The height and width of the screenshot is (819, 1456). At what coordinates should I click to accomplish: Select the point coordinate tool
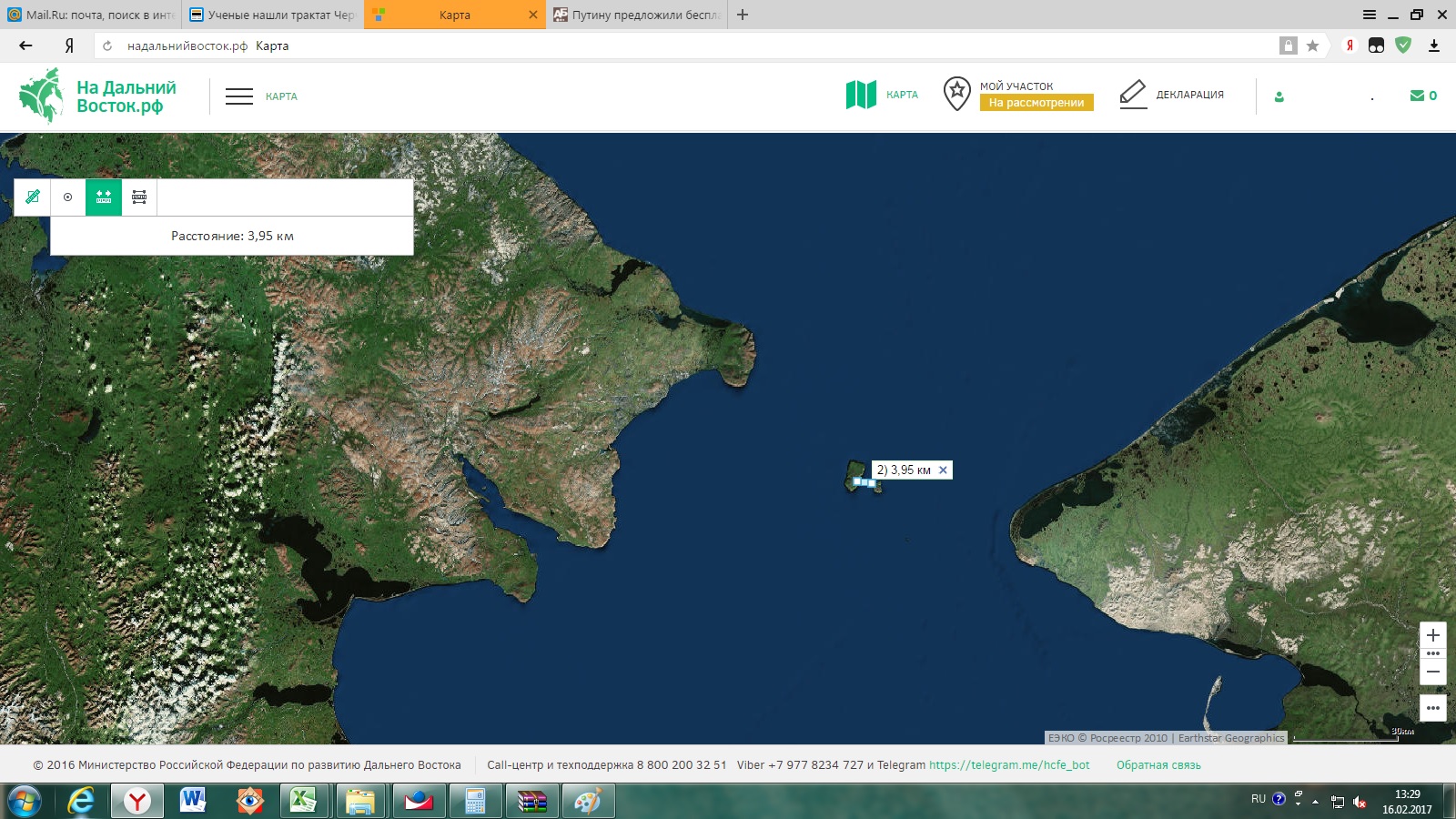68,197
